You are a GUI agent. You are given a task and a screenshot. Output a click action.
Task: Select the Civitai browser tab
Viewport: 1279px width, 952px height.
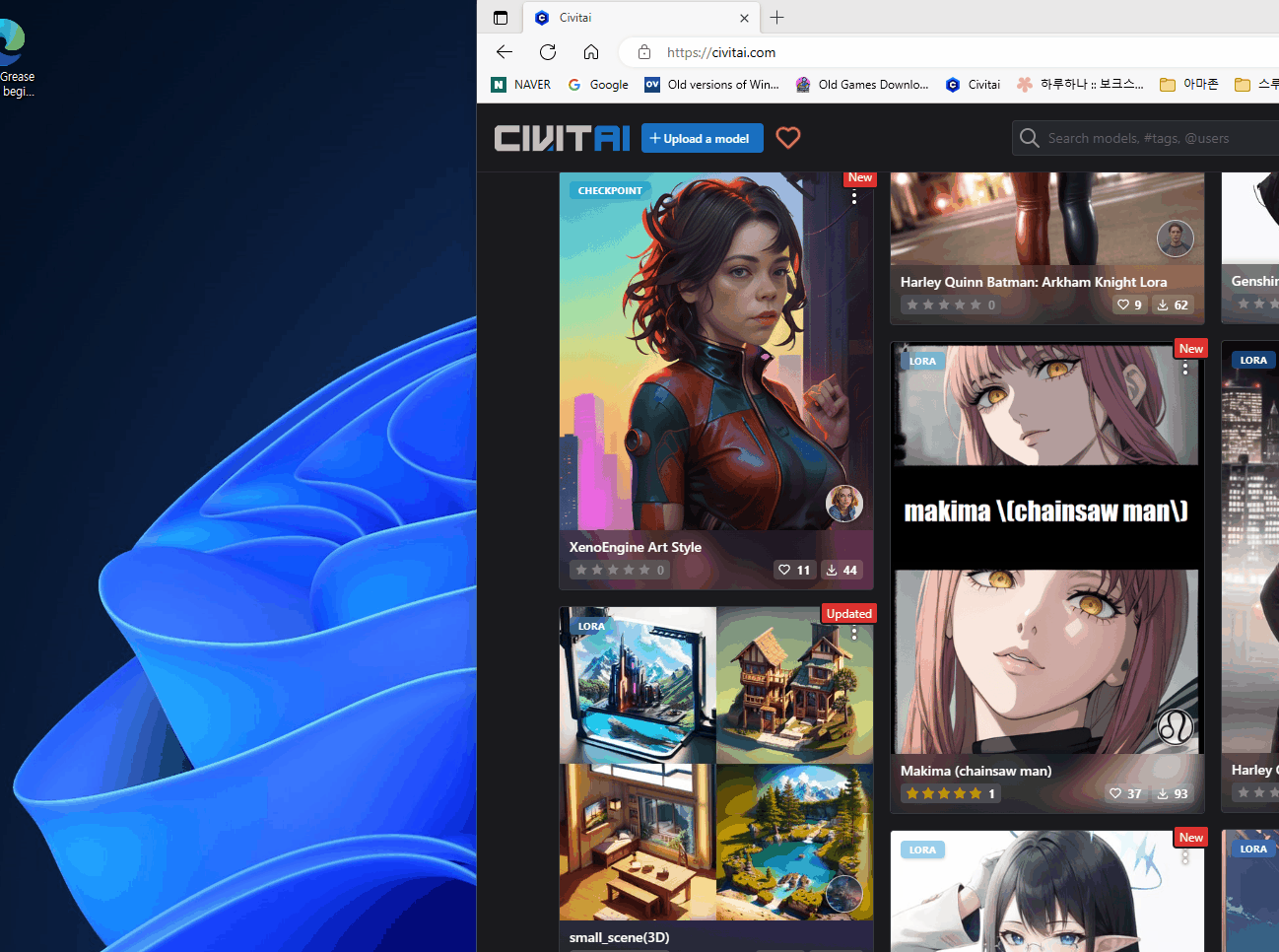click(640, 18)
